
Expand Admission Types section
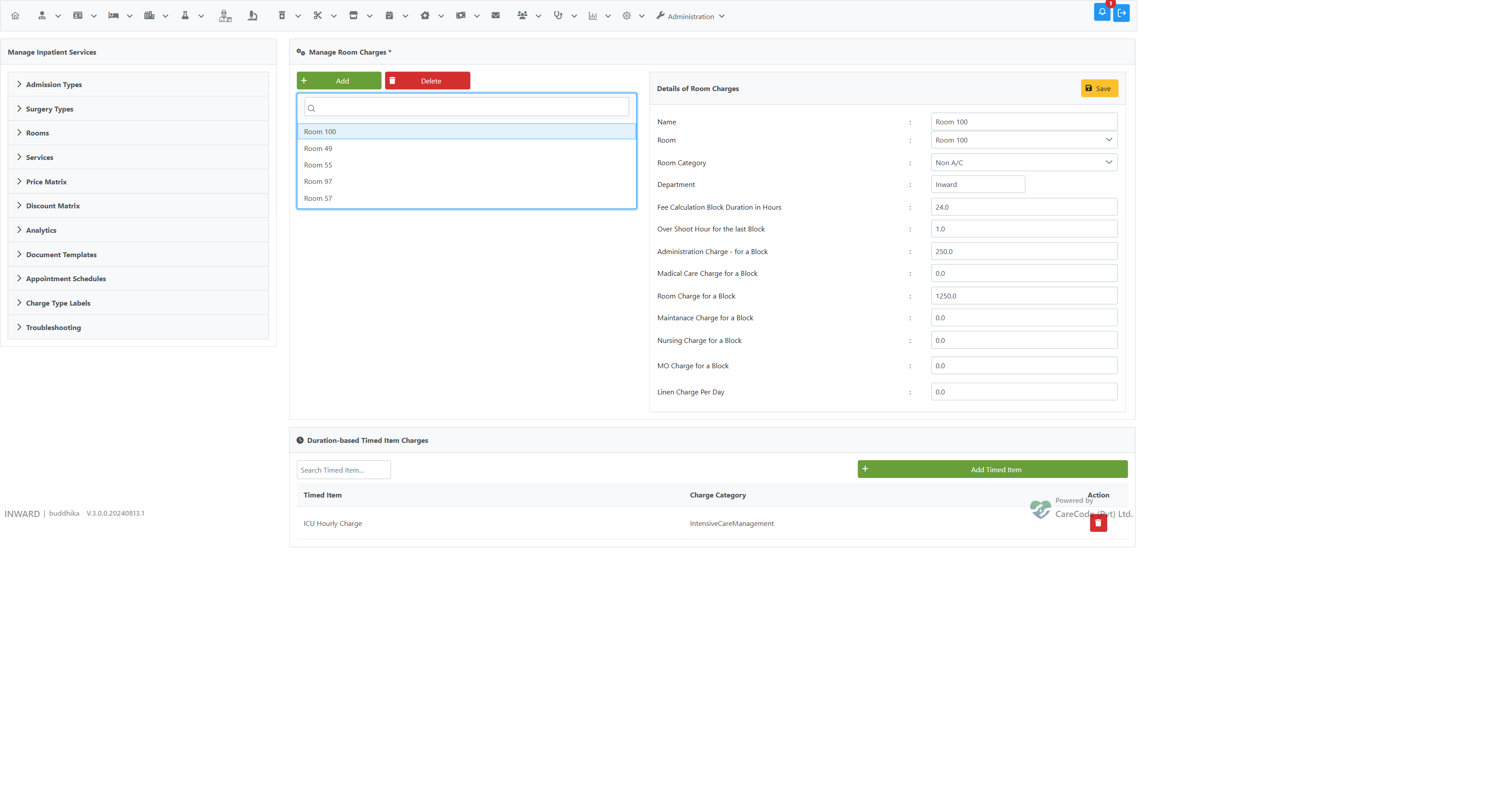pyautogui.click(x=139, y=84)
